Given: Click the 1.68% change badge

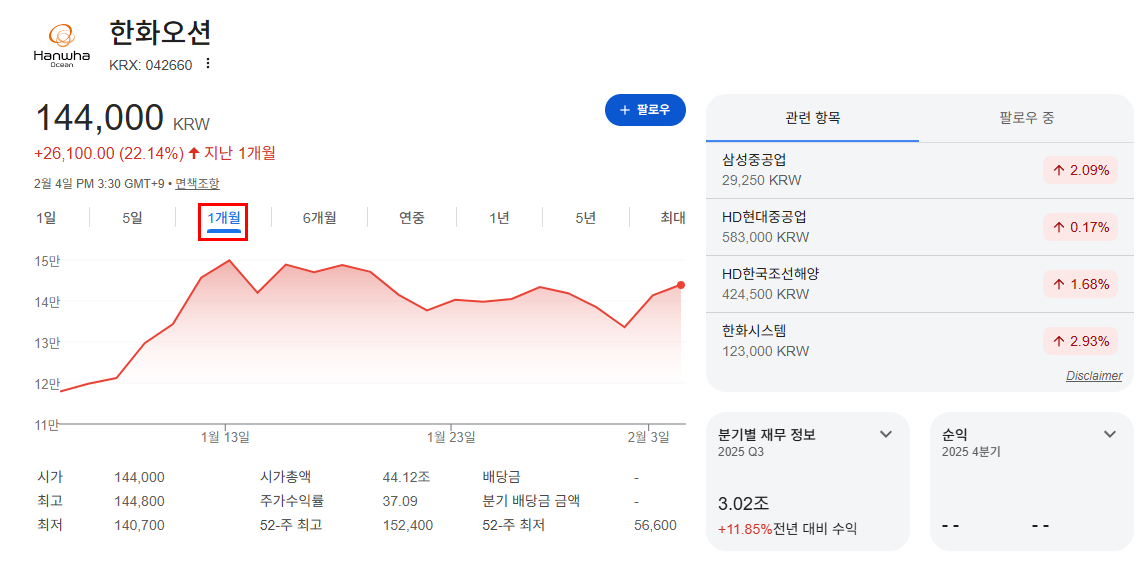Looking at the screenshot, I should click(x=1081, y=285).
